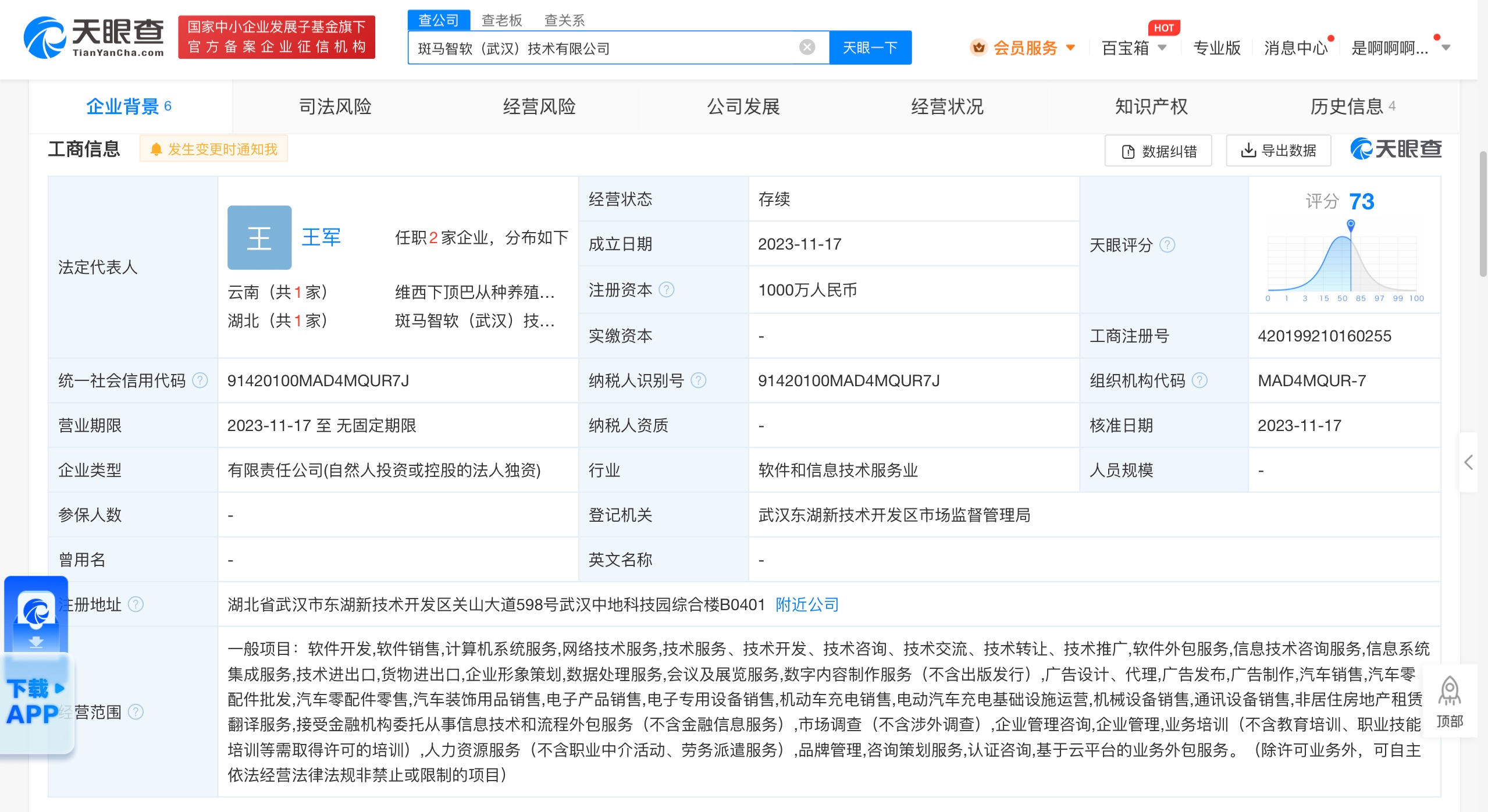This screenshot has height=812, width=1488.
Task: Open the 公司发展 tab
Action: point(743,106)
